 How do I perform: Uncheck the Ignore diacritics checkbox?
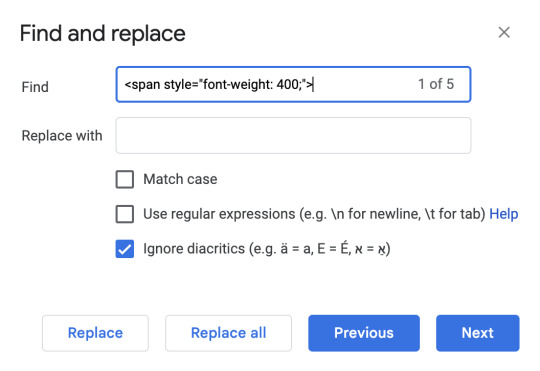pyautogui.click(x=125, y=249)
